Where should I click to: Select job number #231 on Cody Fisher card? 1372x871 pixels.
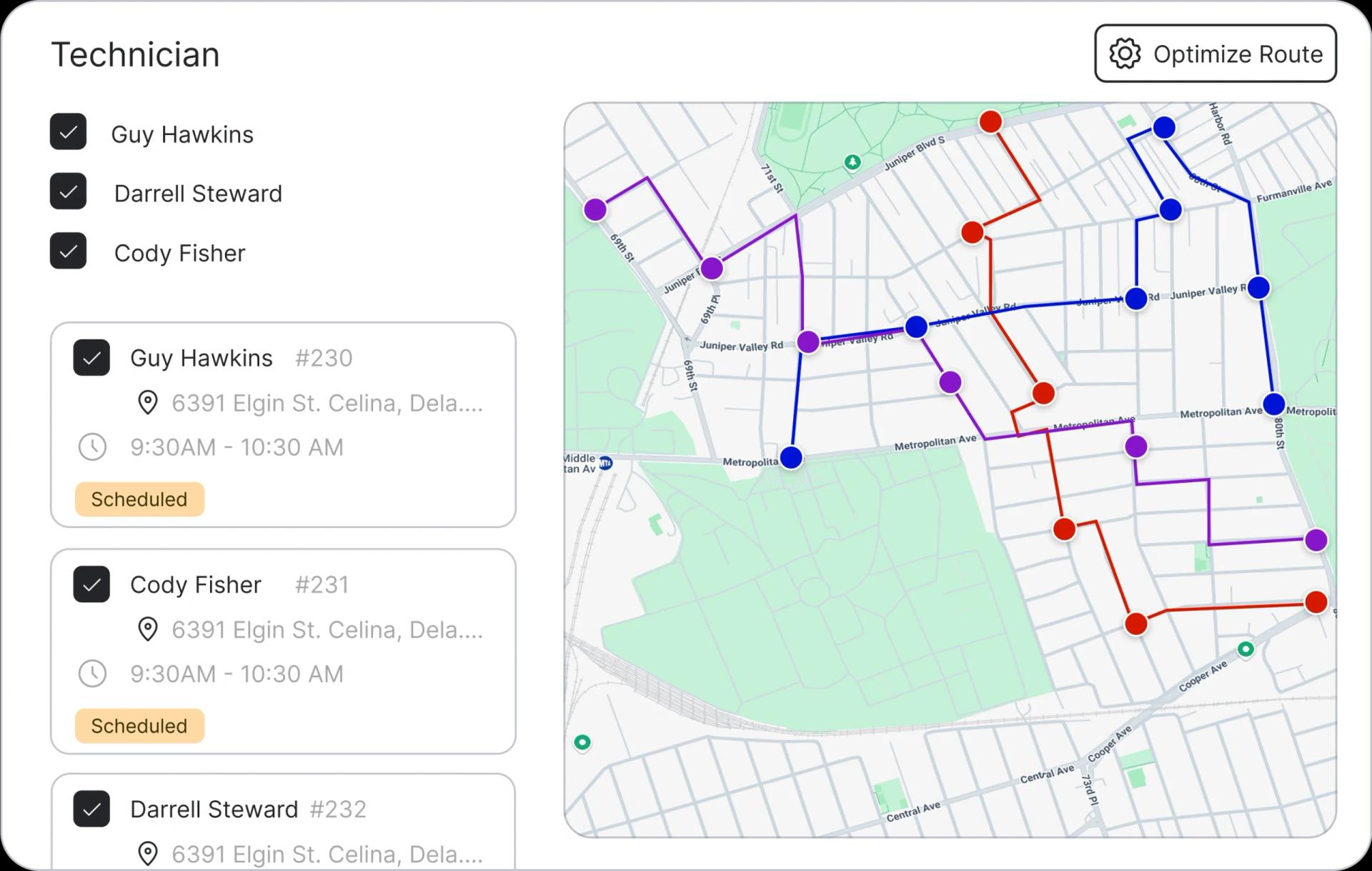323,584
